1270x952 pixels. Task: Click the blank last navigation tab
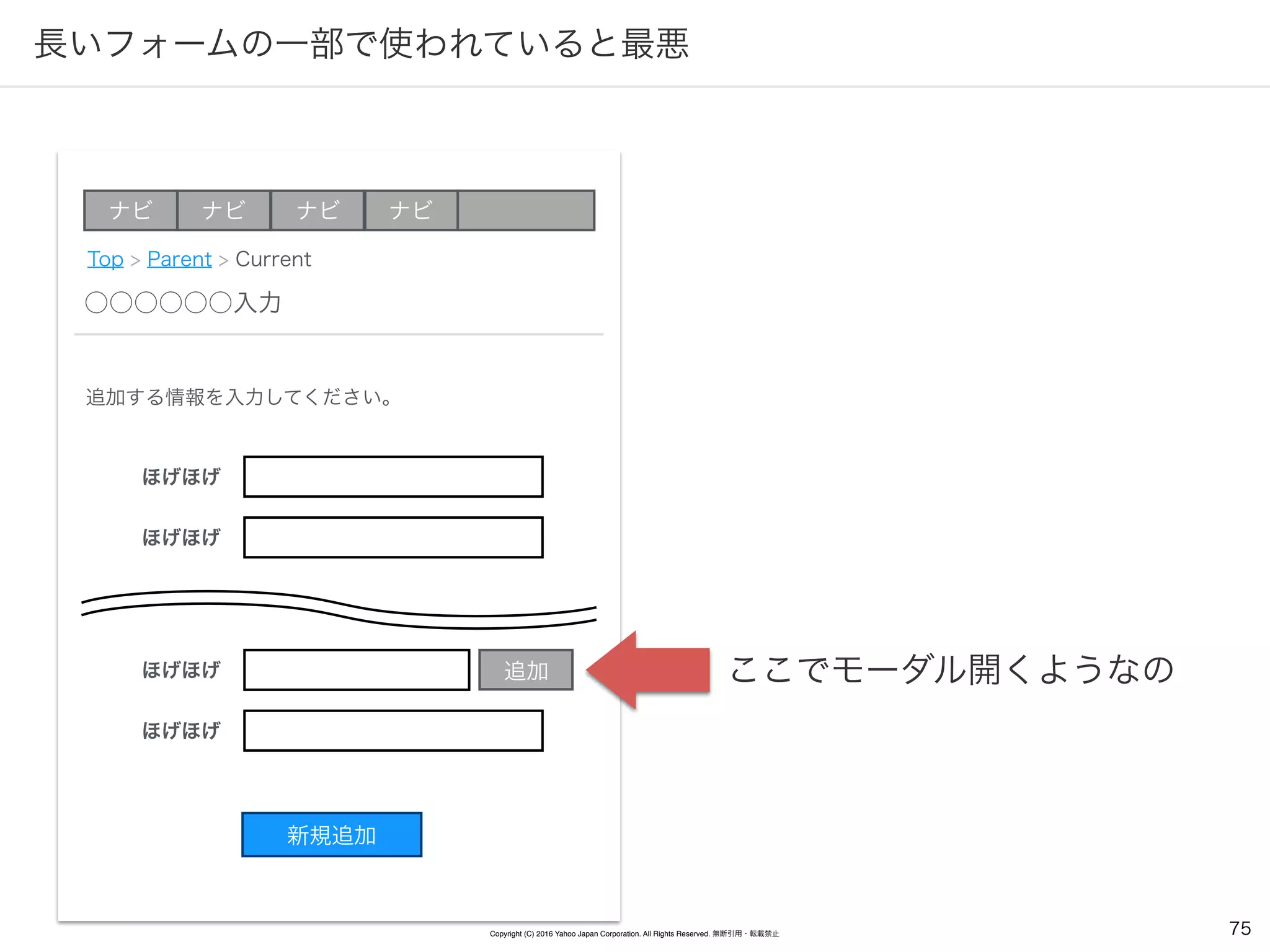coord(526,210)
